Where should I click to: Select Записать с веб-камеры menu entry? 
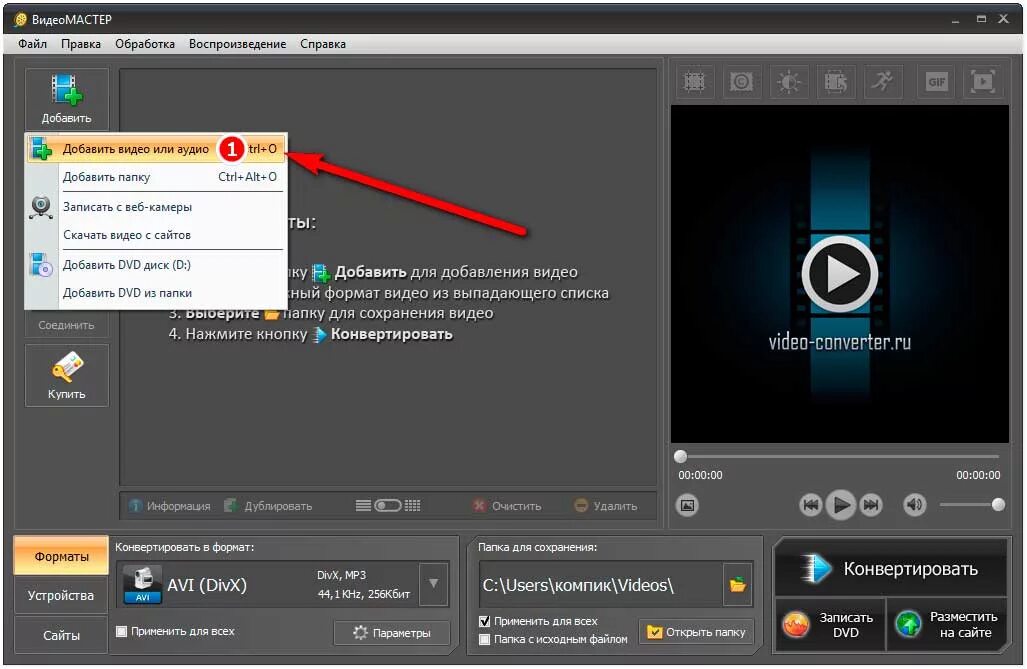156,207
